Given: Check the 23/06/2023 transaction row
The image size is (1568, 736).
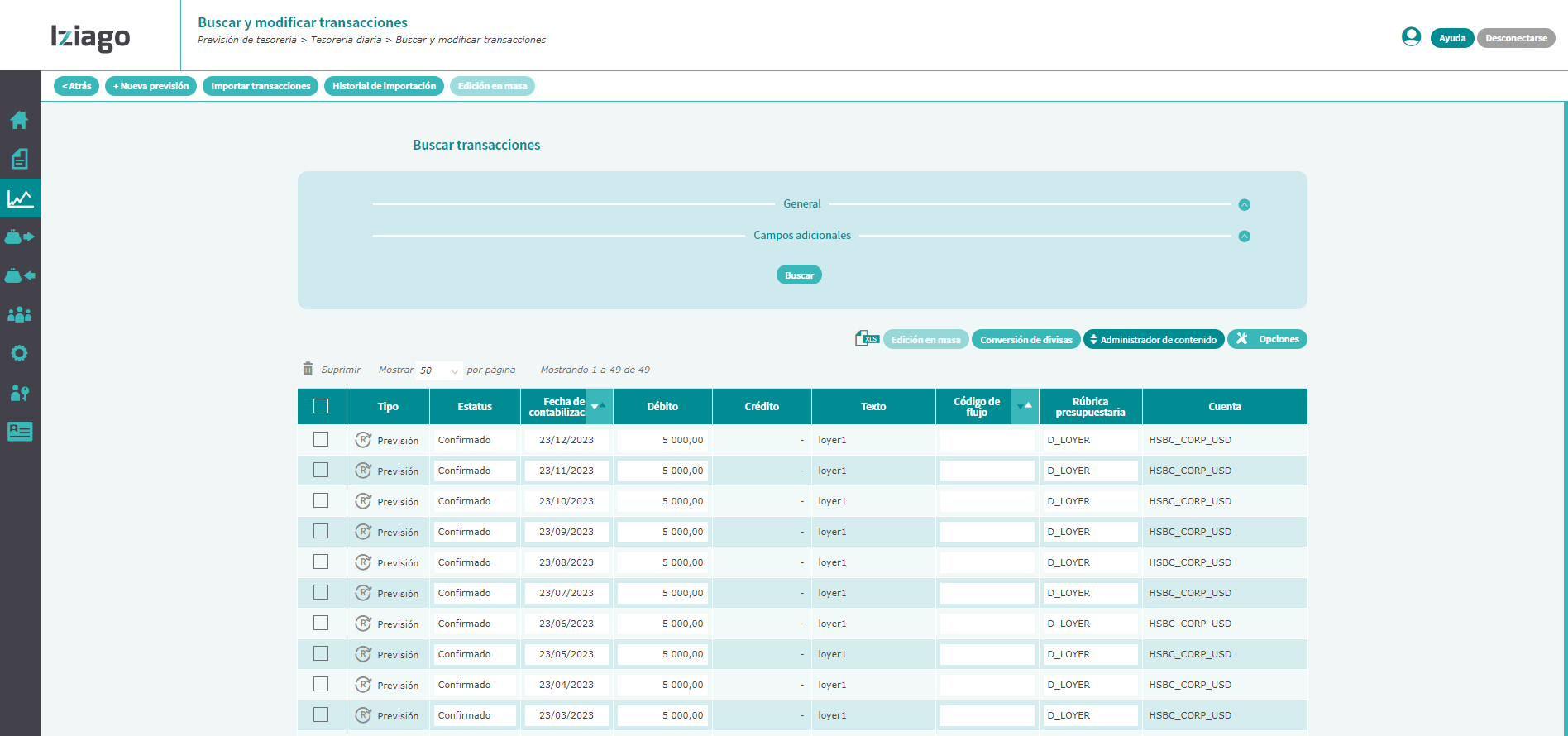Looking at the screenshot, I should [x=321, y=623].
